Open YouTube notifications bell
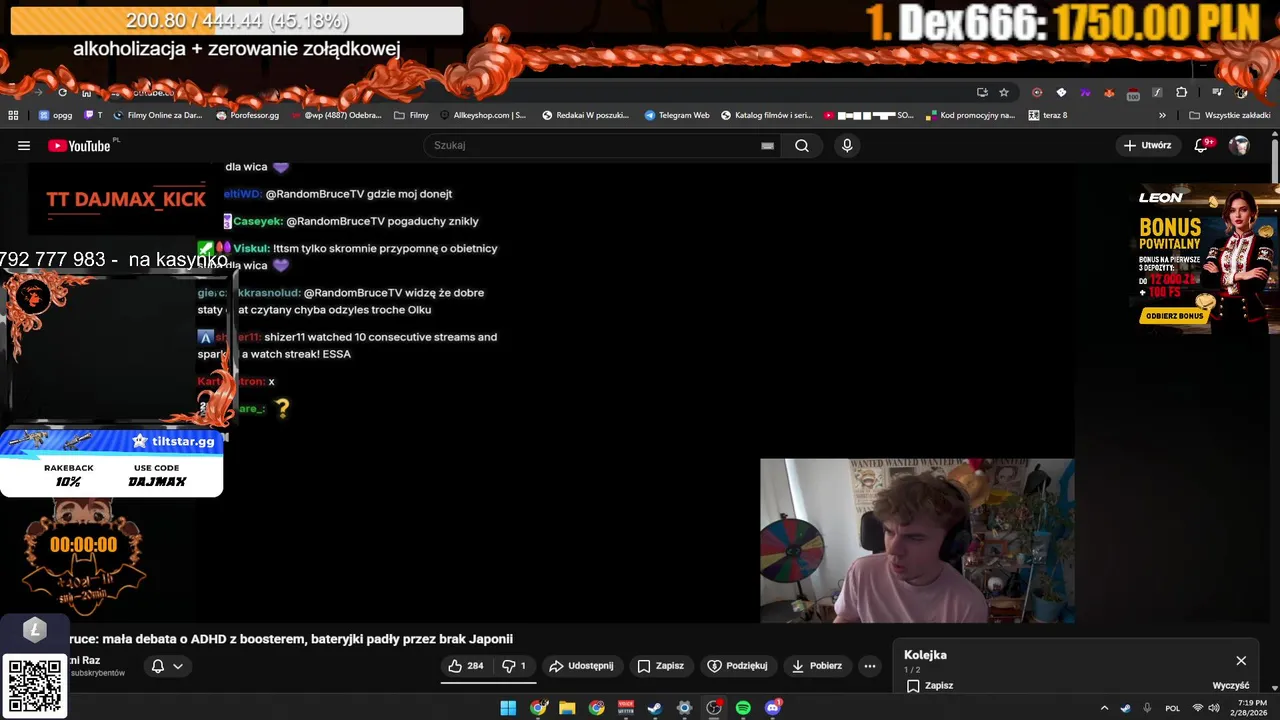 1203,146
